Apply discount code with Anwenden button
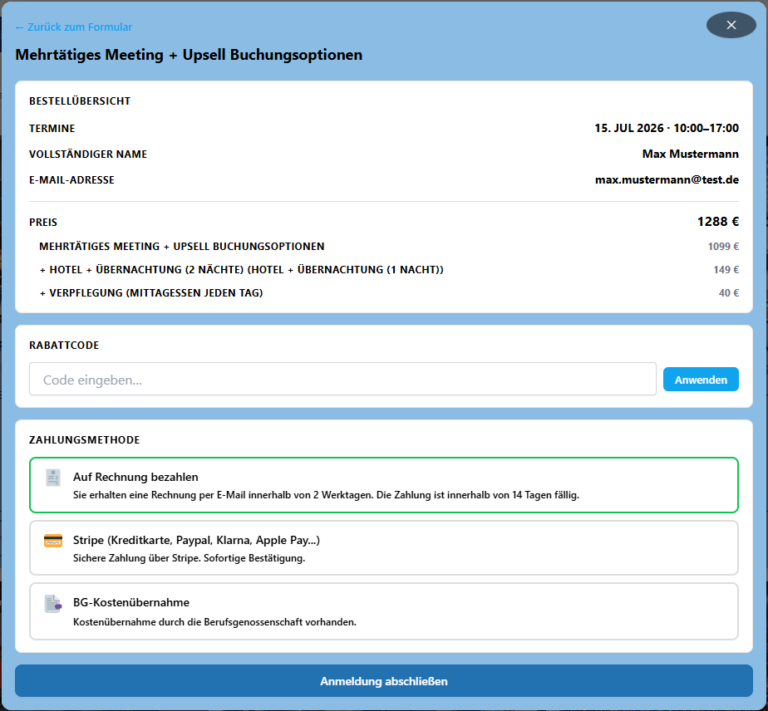Screen dimensions: 768x711 point(700,379)
